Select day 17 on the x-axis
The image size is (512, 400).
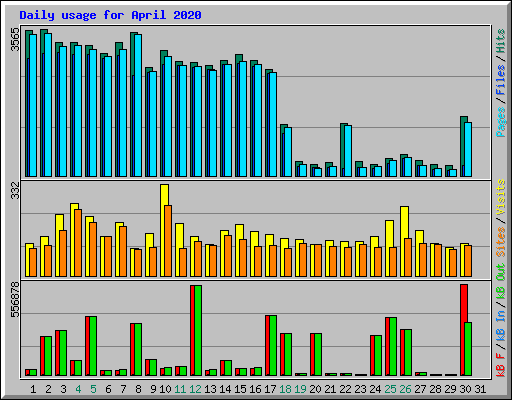pos(270,389)
